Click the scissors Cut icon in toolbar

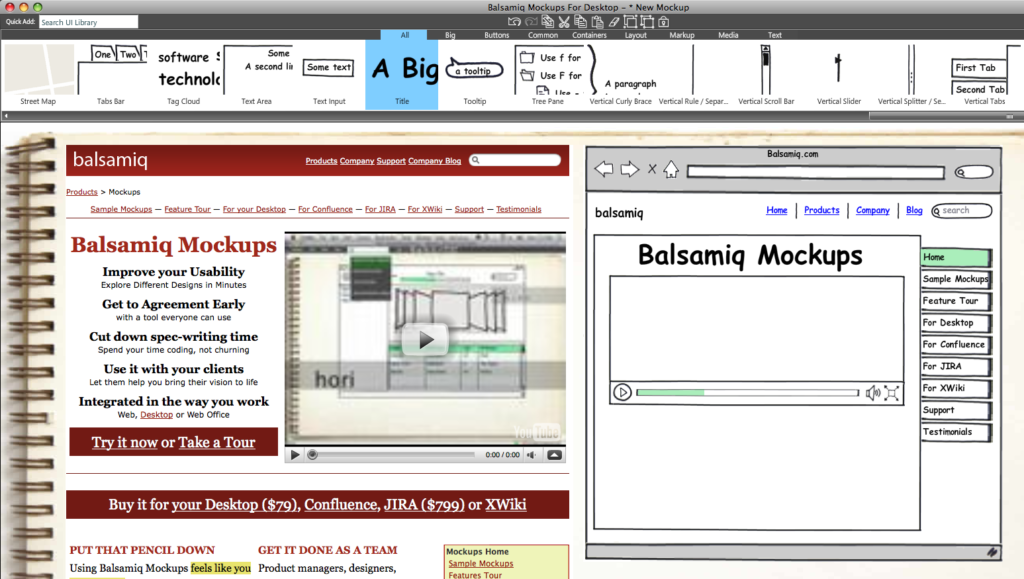pos(563,21)
